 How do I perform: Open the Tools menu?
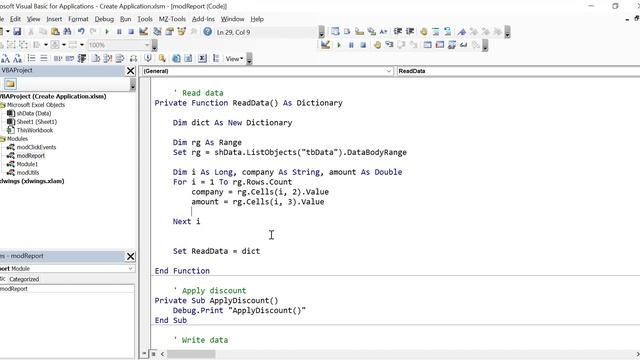(x=144, y=19)
